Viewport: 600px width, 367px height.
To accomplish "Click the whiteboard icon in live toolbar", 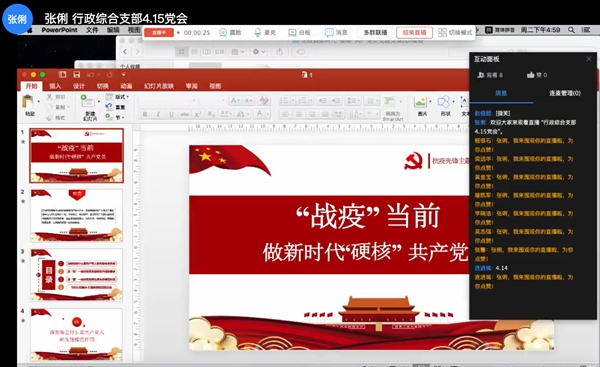I will (x=292, y=33).
